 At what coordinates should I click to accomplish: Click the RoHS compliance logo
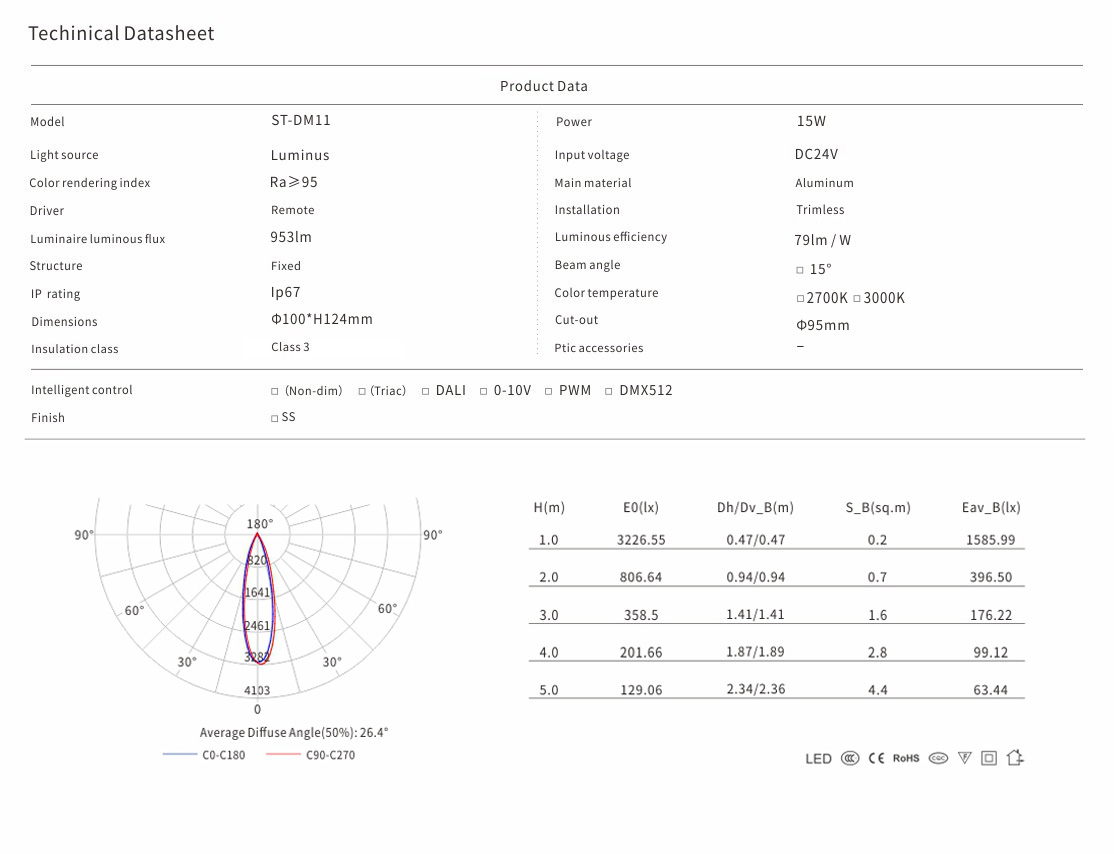click(906, 758)
